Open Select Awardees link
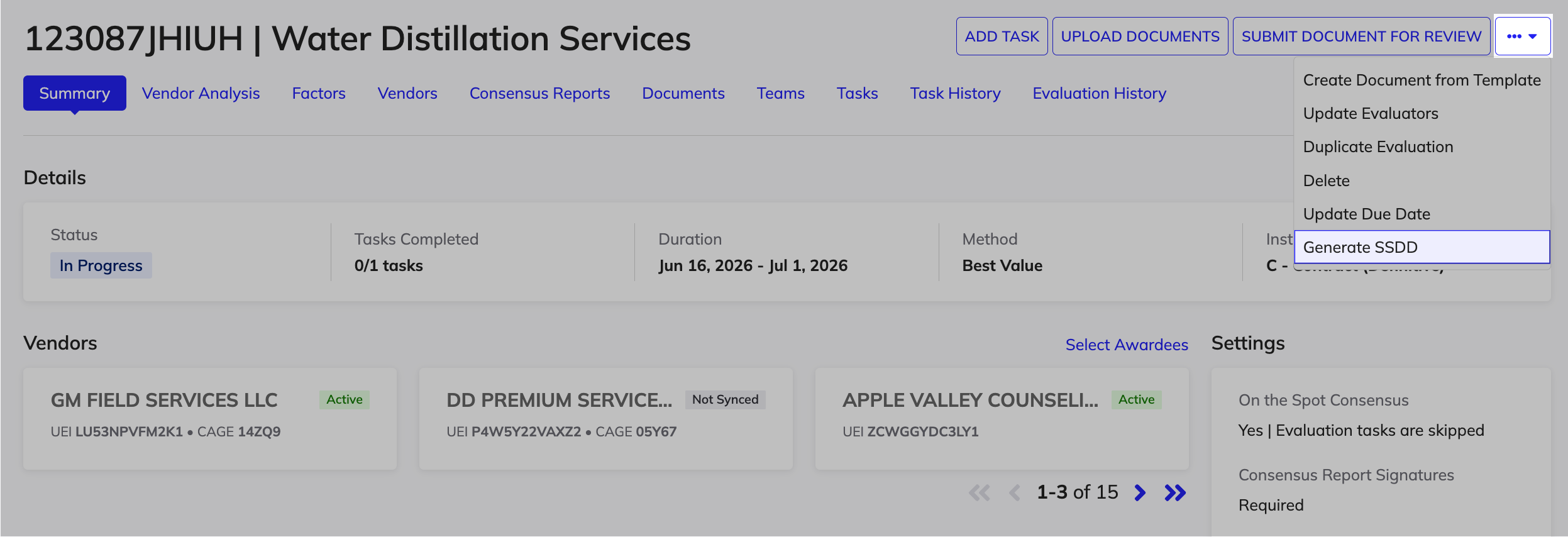This screenshot has width=1568, height=537. (x=1127, y=345)
